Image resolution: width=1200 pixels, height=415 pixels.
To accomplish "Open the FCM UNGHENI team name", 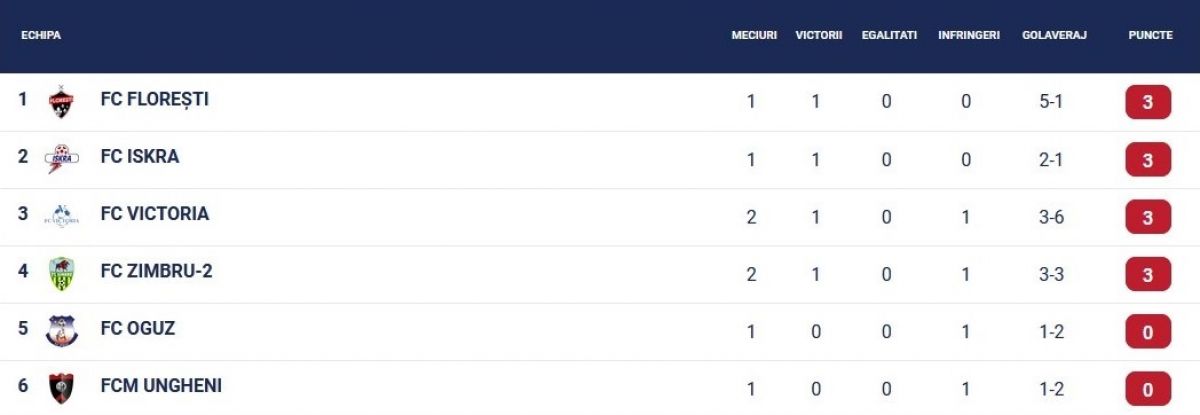I will (x=161, y=385).
